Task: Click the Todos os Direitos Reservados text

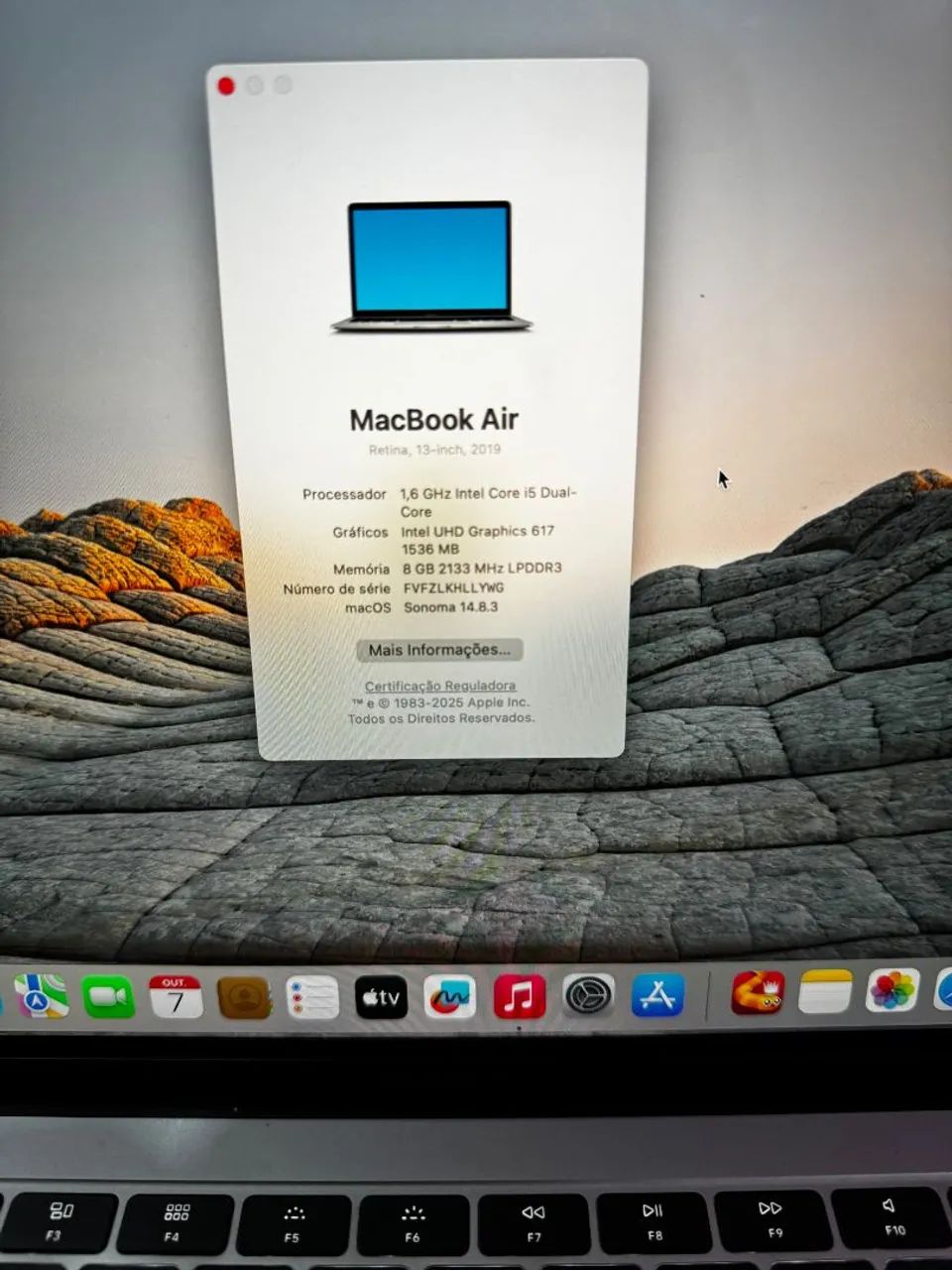Action: click(441, 718)
